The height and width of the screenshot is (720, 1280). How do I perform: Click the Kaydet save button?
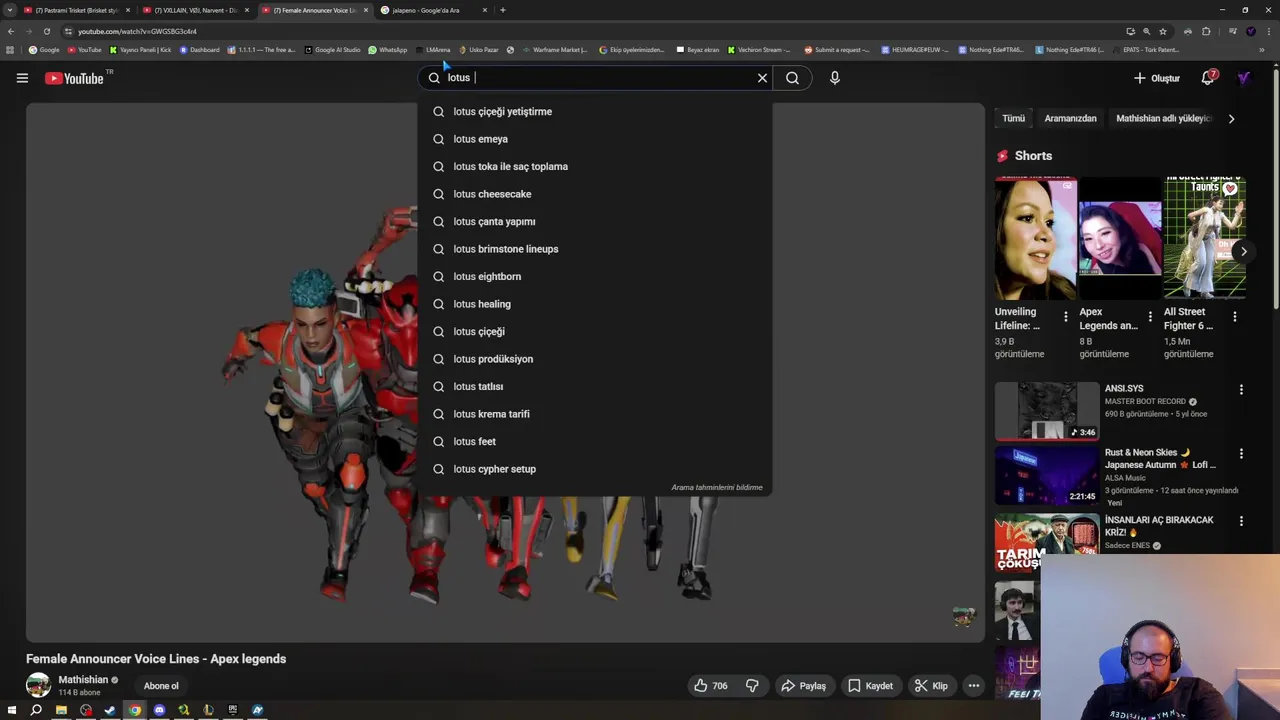pos(871,686)
